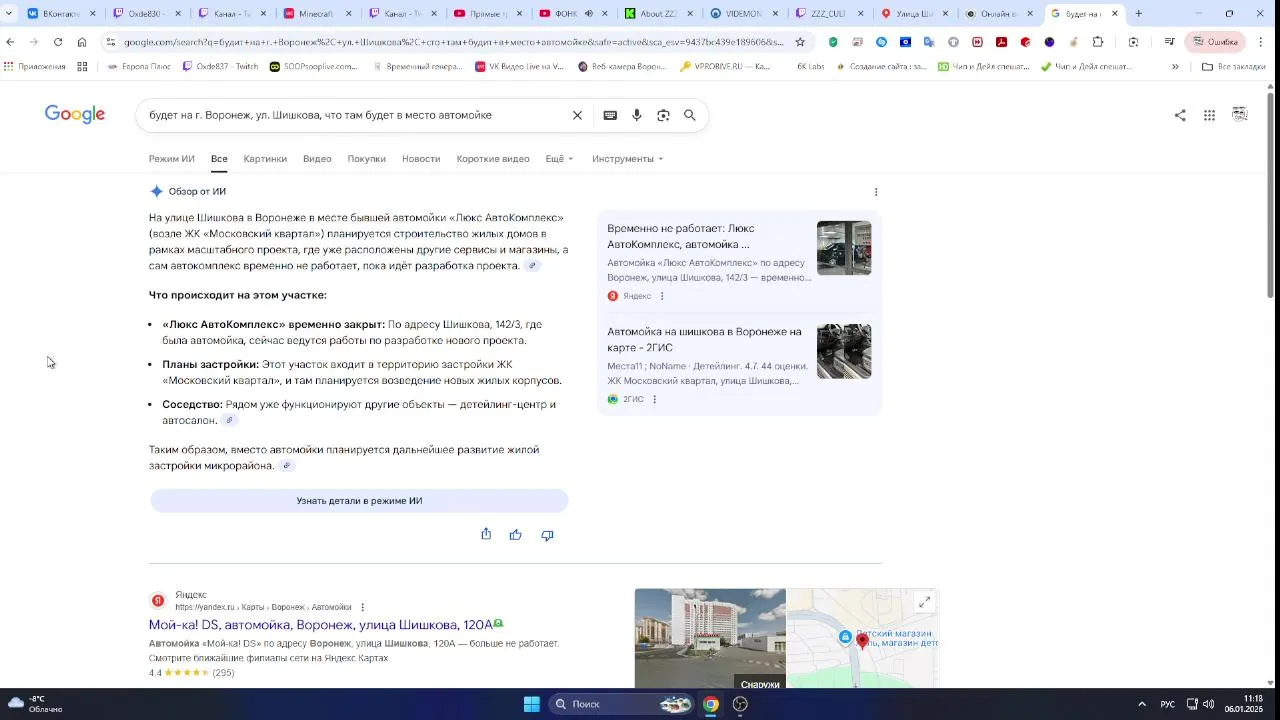This screenshot has width=1280, height=720.
Task: Open the 'Европа Плюс' bookmark
Action: [x=138, y=67]
